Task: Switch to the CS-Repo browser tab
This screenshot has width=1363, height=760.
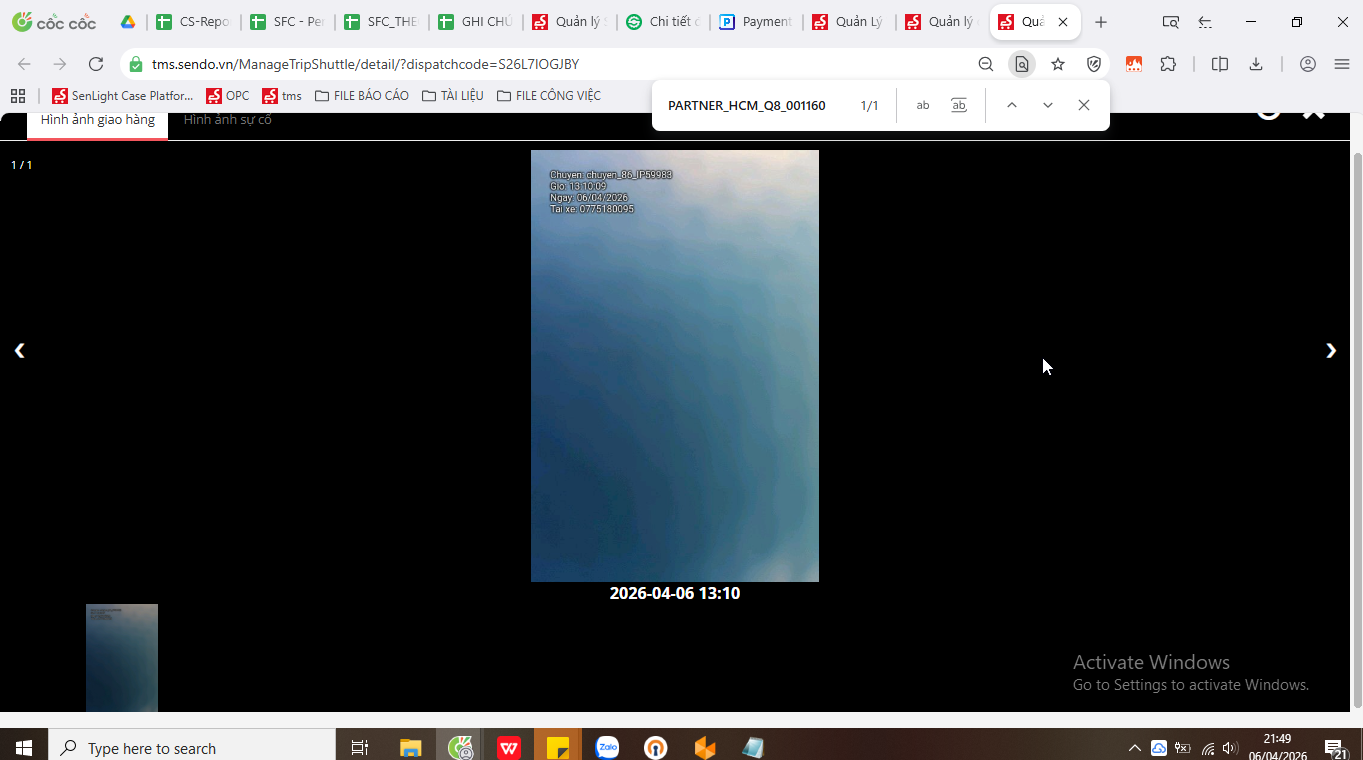Action: coord(192,22)
